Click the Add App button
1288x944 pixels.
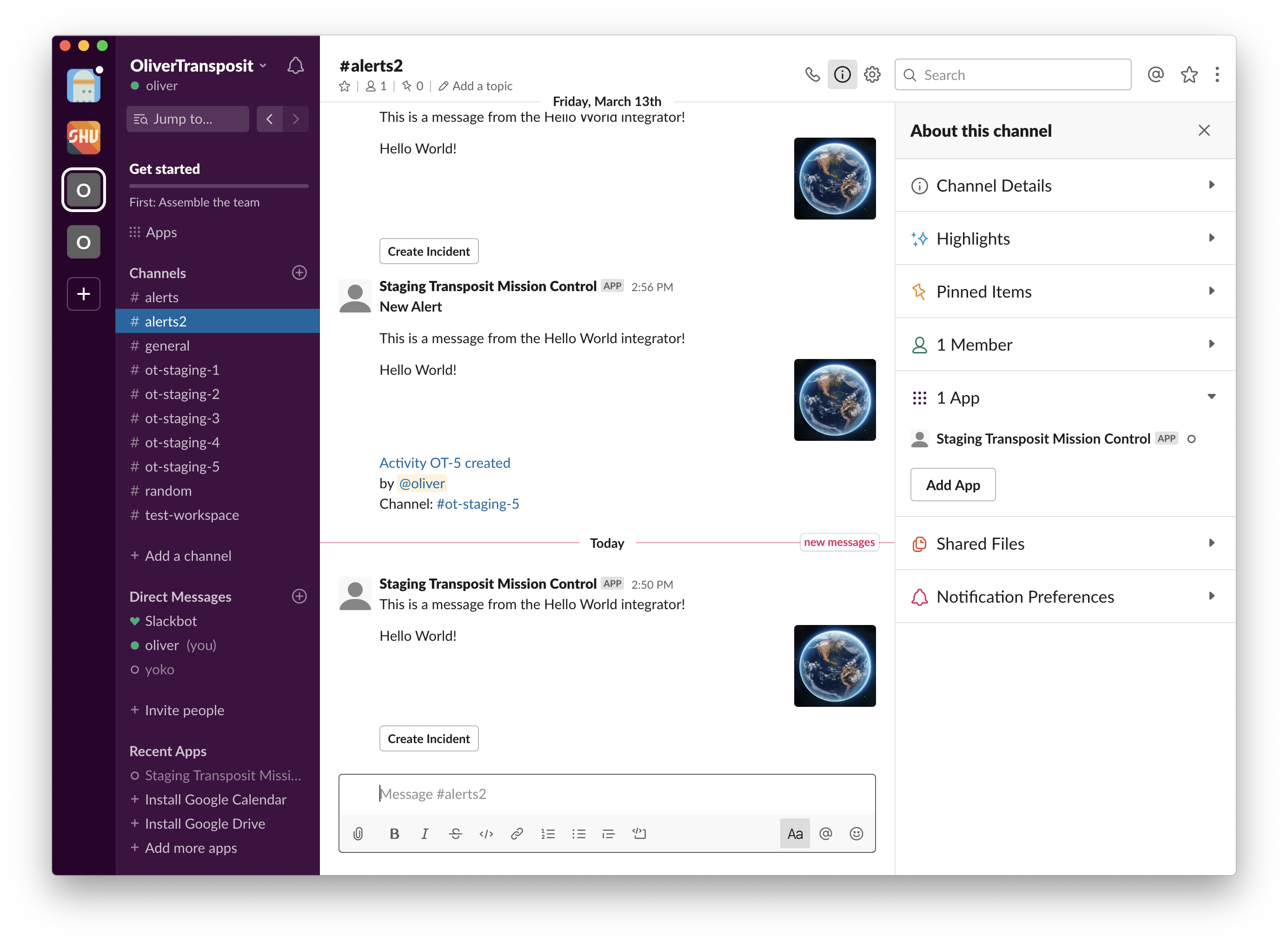[x=953, y=485]
